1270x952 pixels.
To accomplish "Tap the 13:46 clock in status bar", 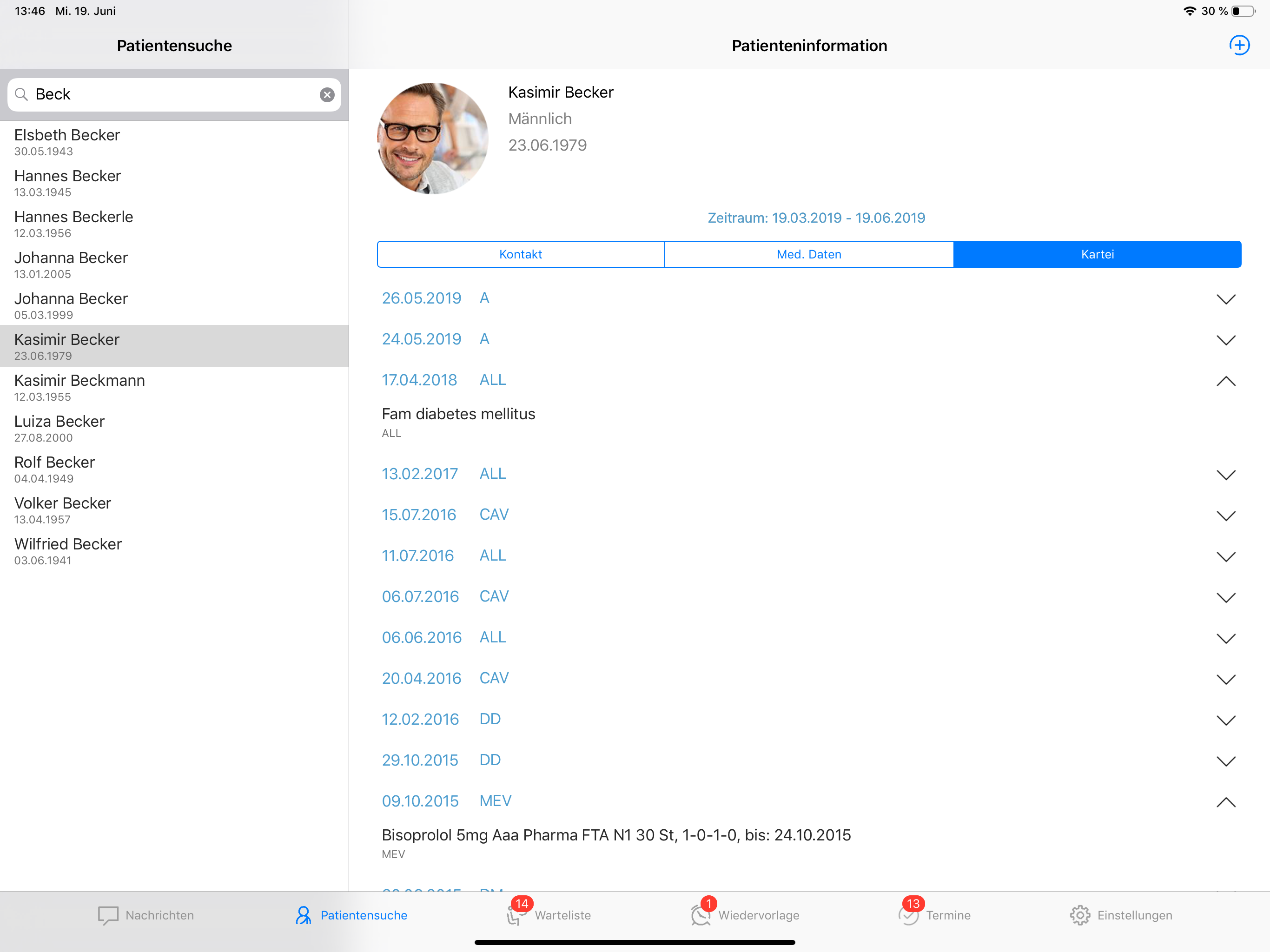I will pos(30,11).
